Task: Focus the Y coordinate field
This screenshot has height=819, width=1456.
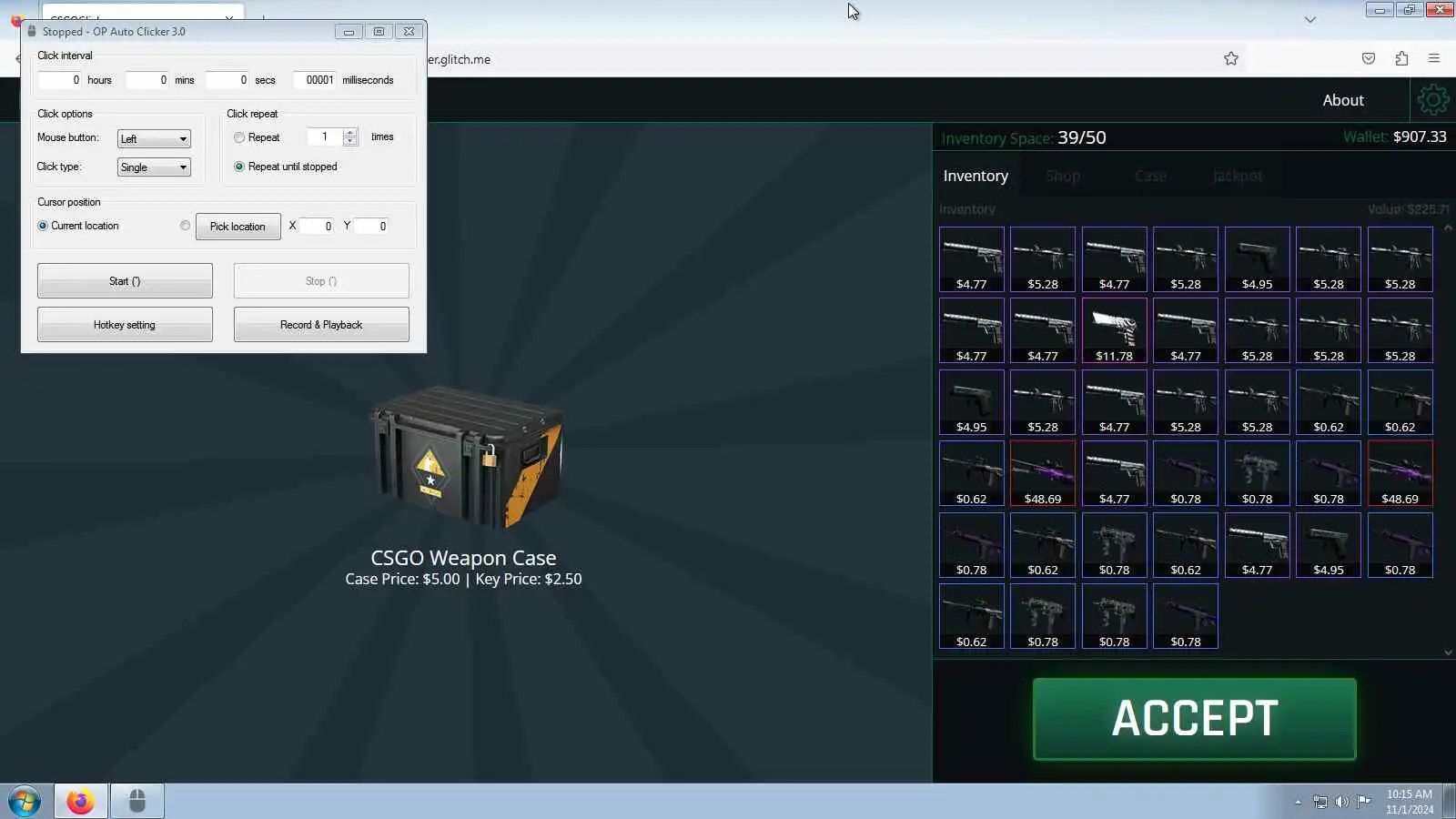Action: click(x=371, y=226)
